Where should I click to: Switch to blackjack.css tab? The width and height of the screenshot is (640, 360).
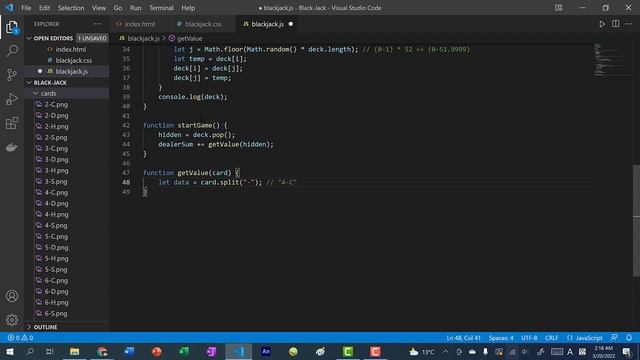203,24
